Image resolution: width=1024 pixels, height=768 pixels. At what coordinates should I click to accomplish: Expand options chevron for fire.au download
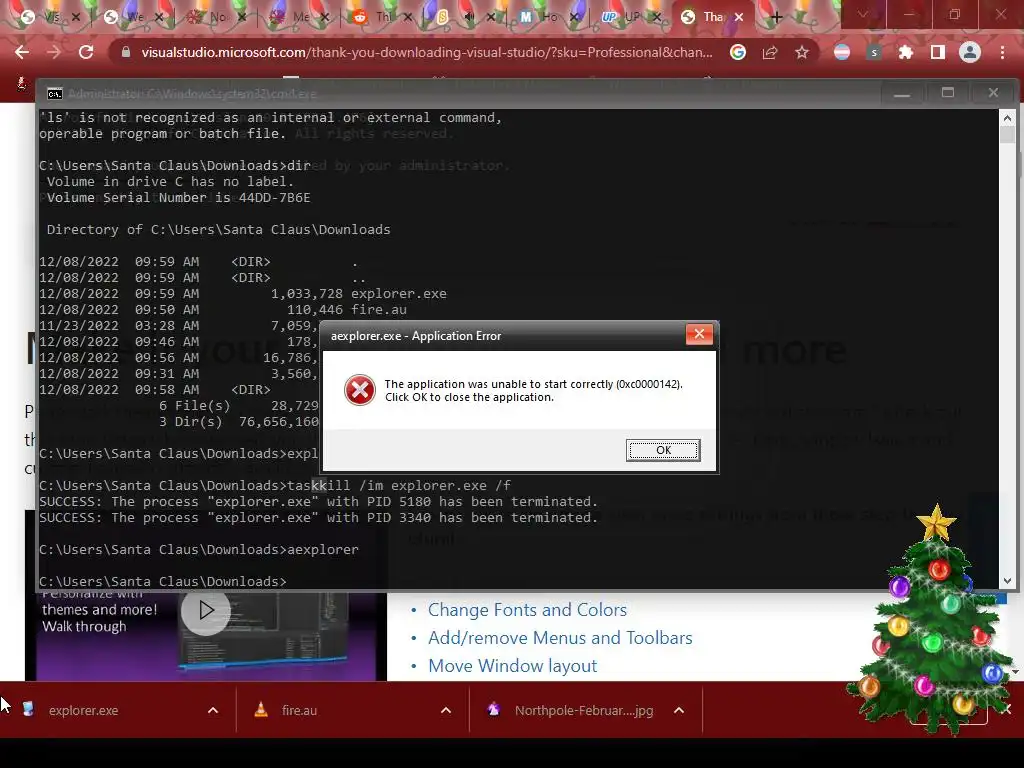point(446,711)
